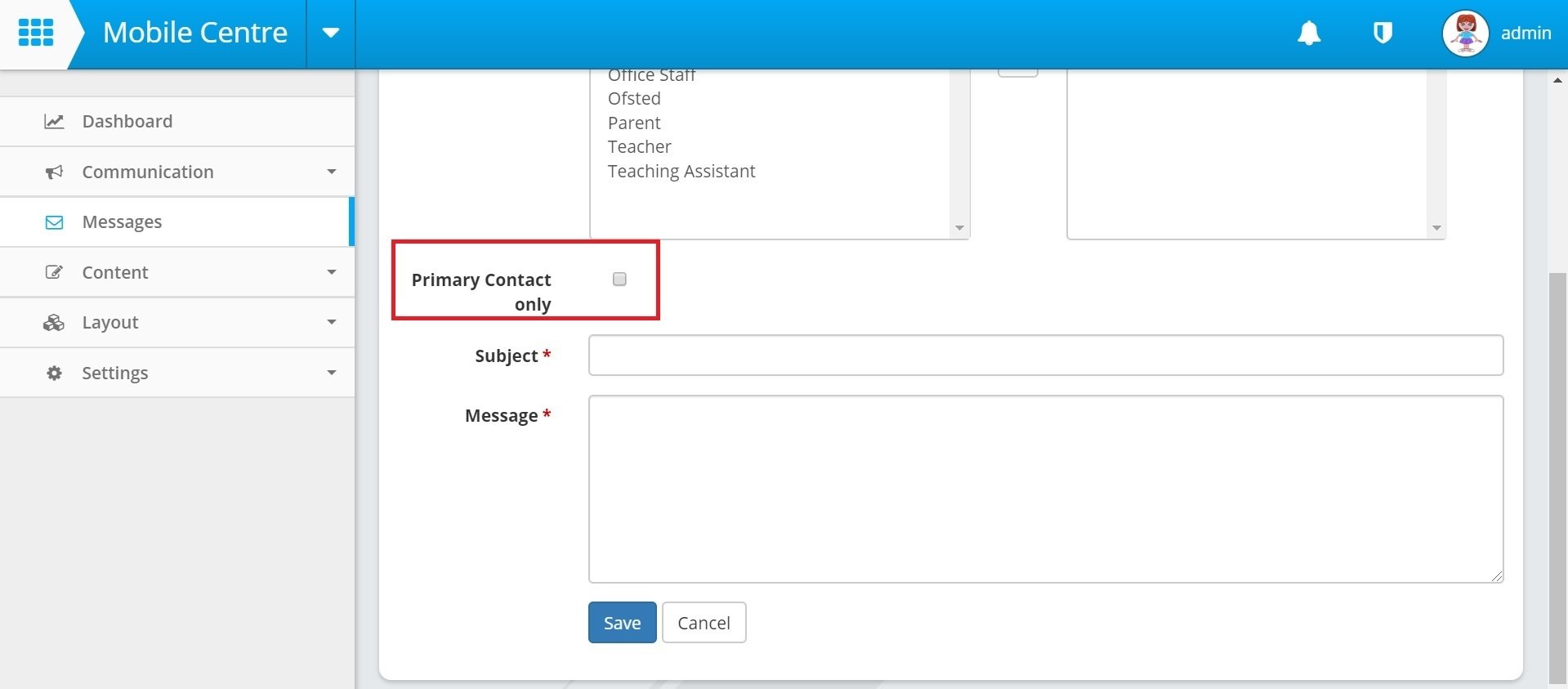
Task: Click the Messages envelope icon
Action: [x=54, y=222]
